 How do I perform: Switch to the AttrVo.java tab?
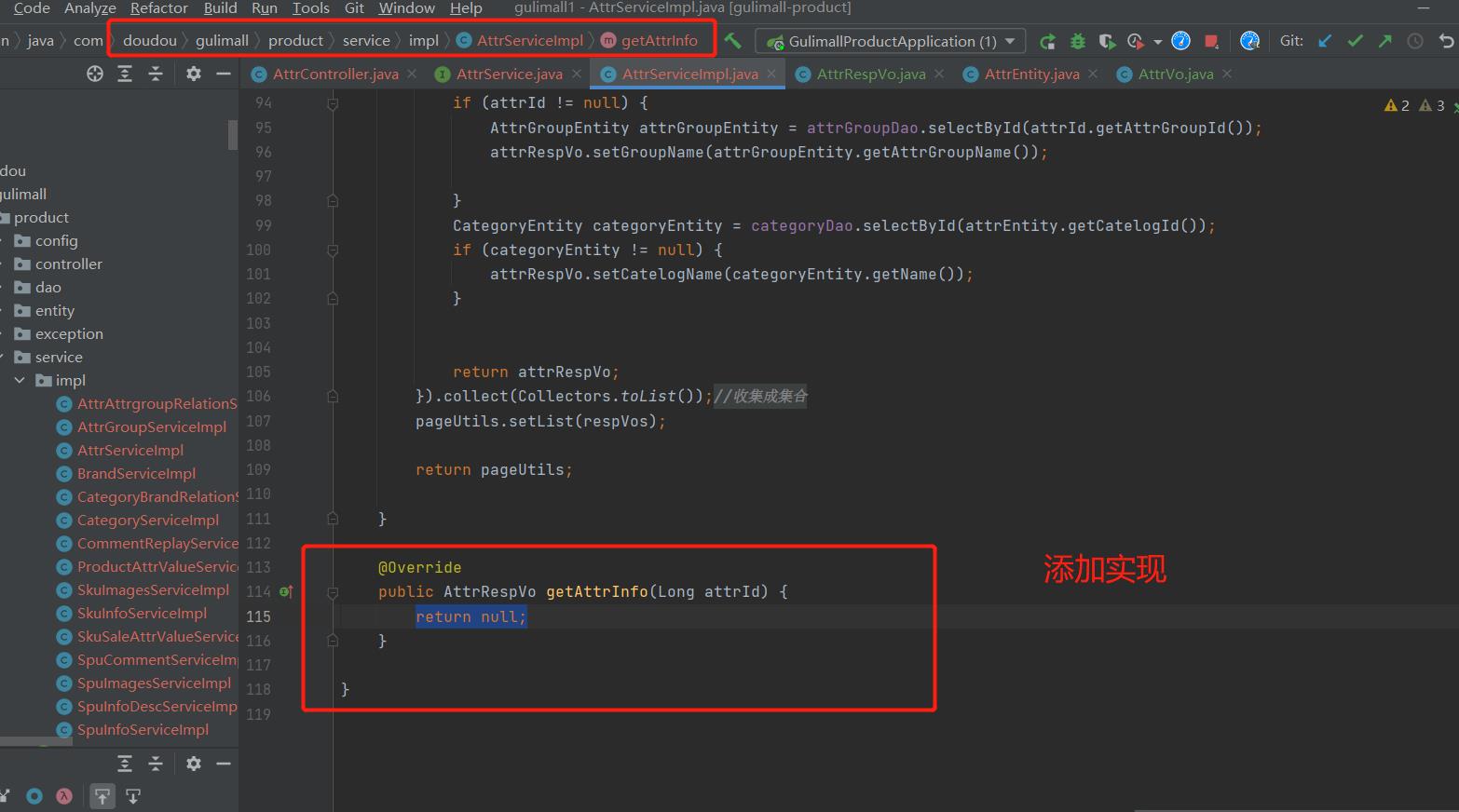pyautogui.click(x=1176, y=74)
